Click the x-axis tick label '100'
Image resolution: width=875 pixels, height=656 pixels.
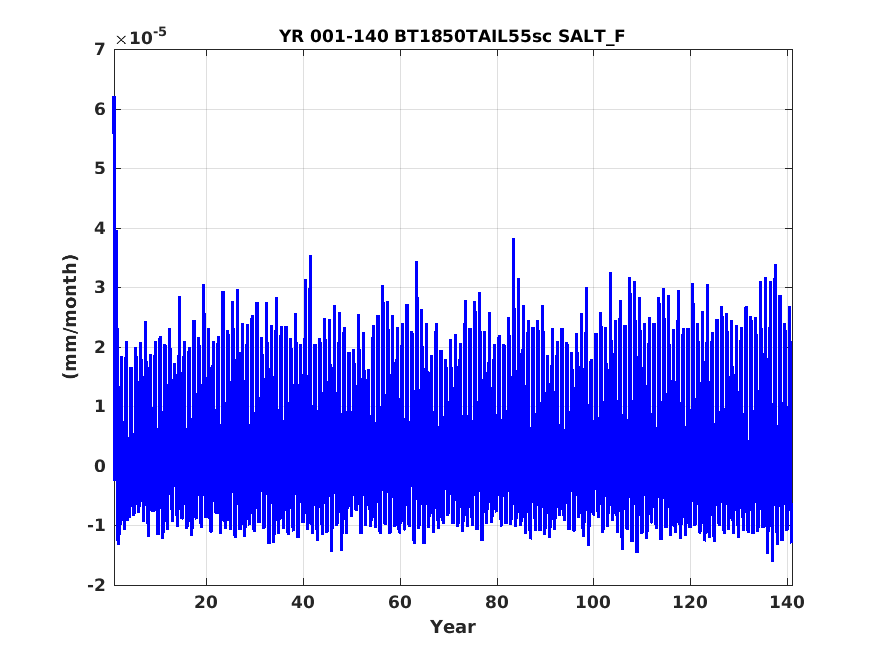593,602
